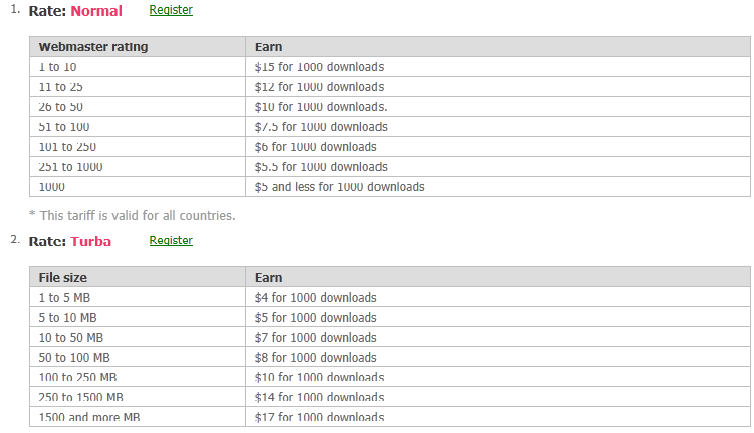Screen dimensions: 754x433
Task: Click the "$4 for 1000 downloads" cell
Action: tap(316, 298)
